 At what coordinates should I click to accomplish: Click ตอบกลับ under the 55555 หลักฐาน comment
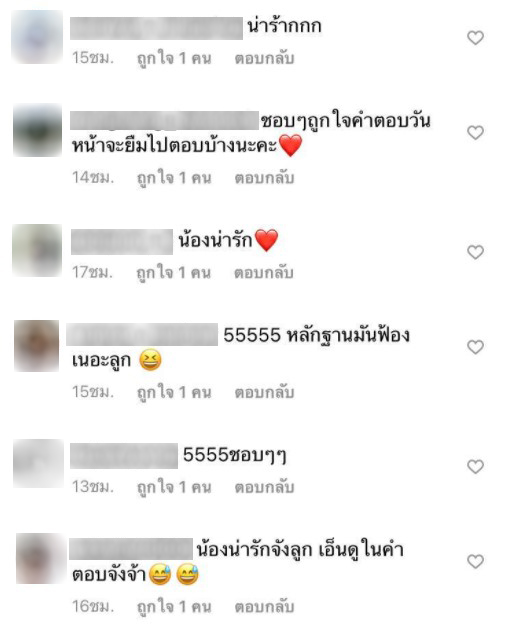264,392
